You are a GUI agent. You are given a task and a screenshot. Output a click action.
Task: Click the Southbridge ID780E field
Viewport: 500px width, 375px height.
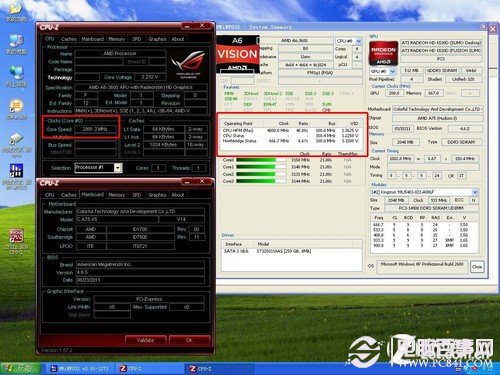pos(140,237)
